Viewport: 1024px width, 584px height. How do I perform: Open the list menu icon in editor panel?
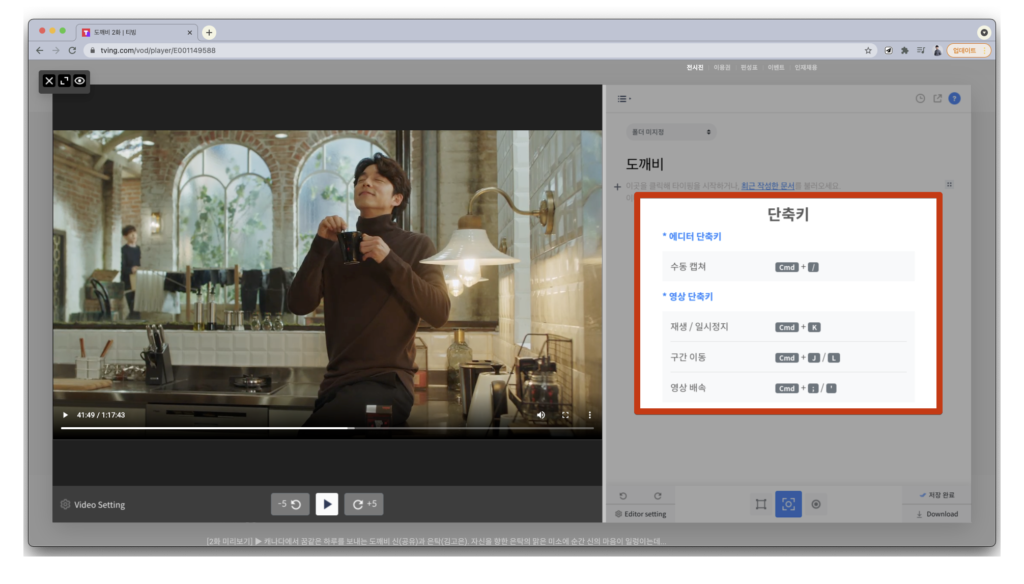pyautogui.click(x=624, y=99)
